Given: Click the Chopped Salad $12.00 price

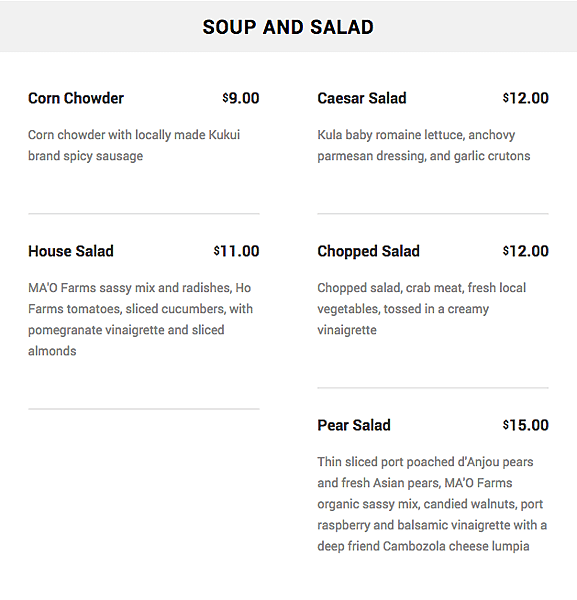Looking at the screenshot, I should click(526, 251).
